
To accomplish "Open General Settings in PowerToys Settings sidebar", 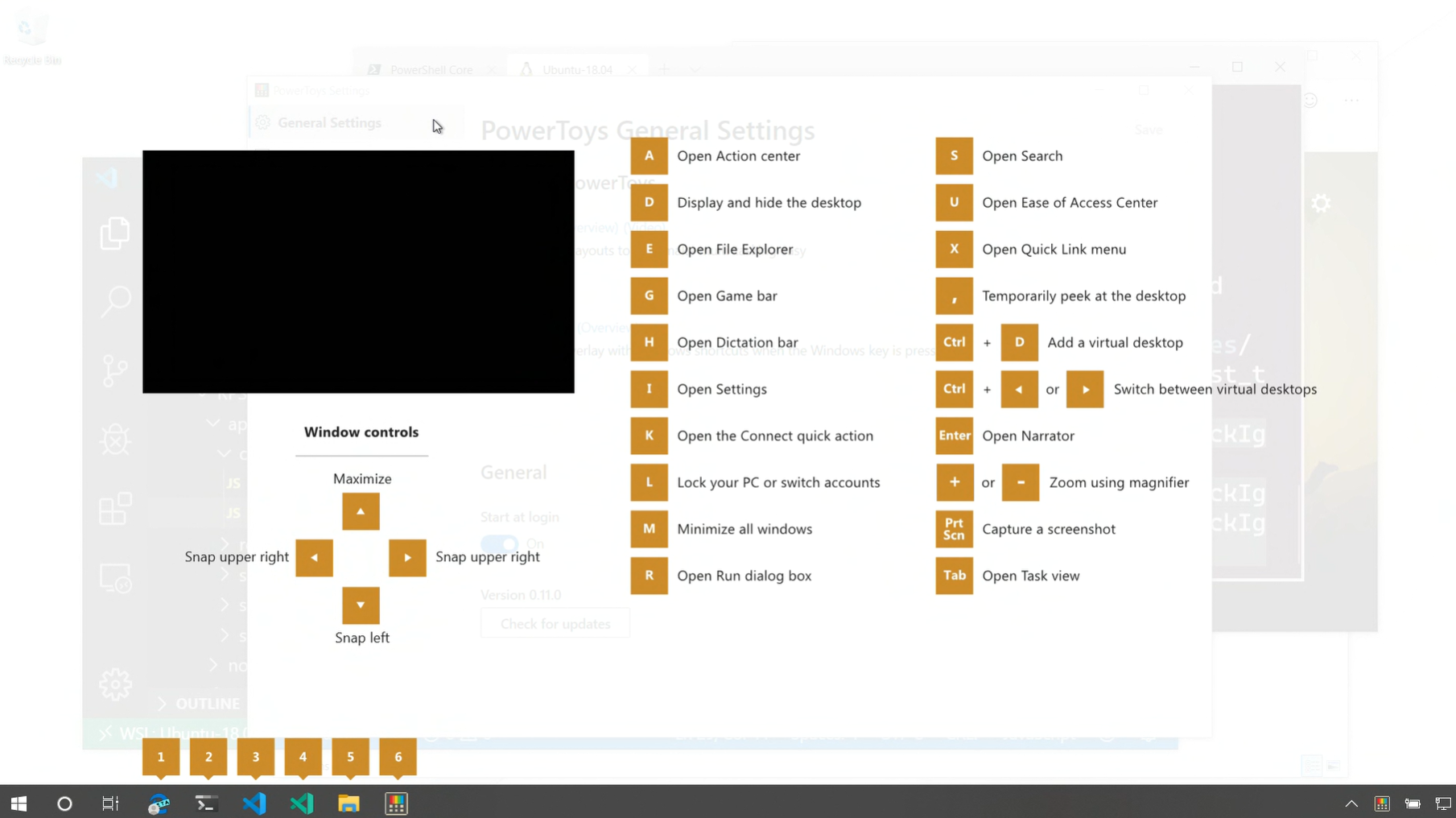I will 357,122.
